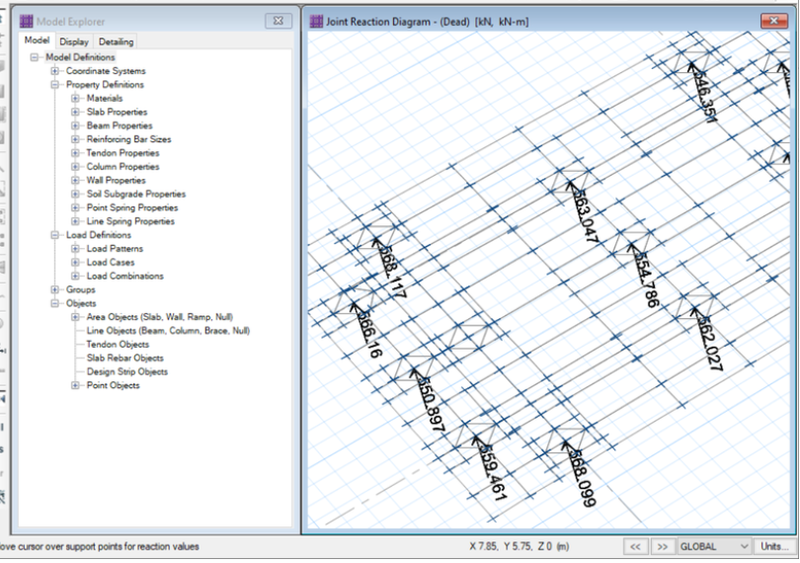The width and height of the screenshot is (800, 563).
Task: Select Line Spring Properties item
Action: coord(131,221)
